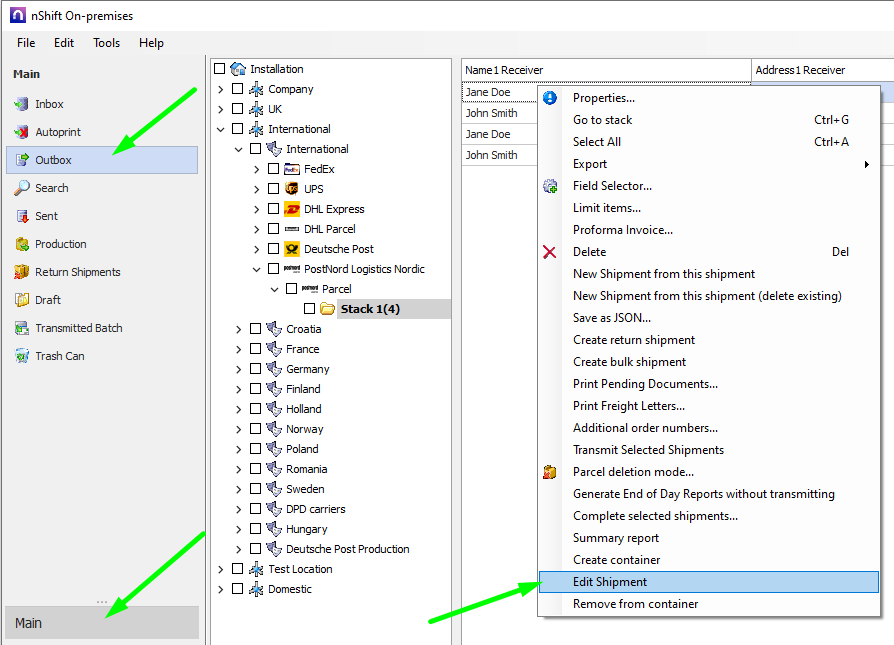Click the Return Shipments icon
Screen dimensions: 894x645
(22, 271)
